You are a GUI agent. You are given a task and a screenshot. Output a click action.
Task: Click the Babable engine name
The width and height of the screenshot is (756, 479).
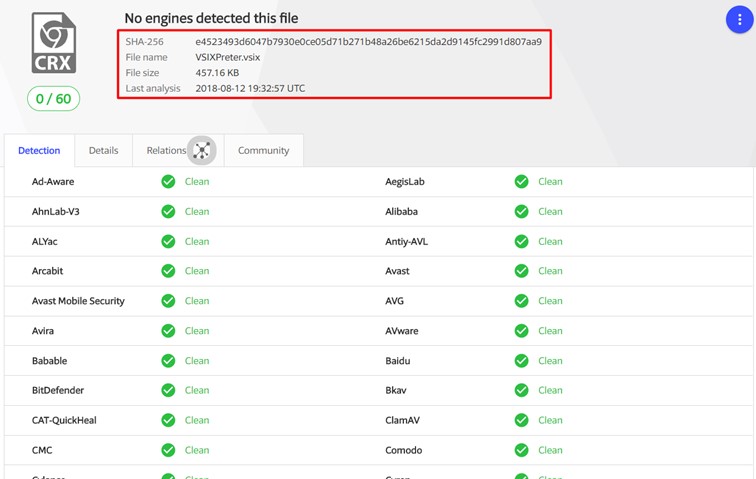pyautogui.click(x=49, y=361)
